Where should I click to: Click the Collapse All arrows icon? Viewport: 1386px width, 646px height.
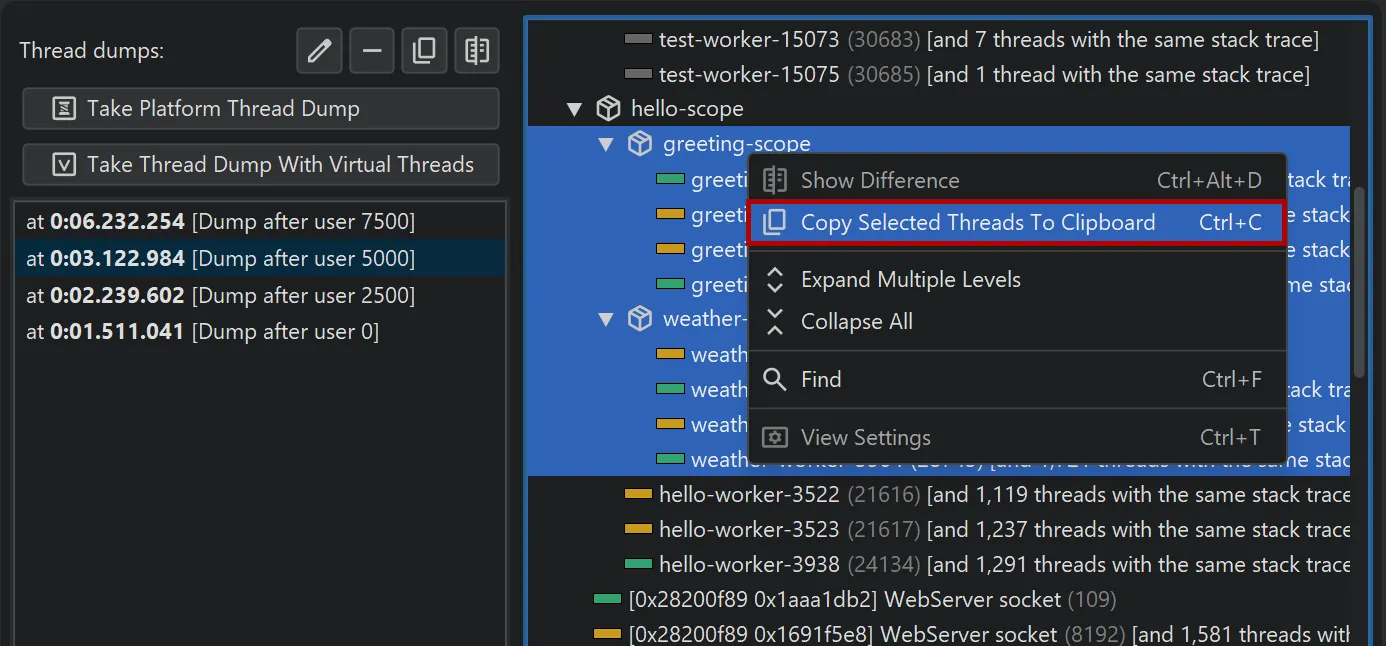(775, 322)
